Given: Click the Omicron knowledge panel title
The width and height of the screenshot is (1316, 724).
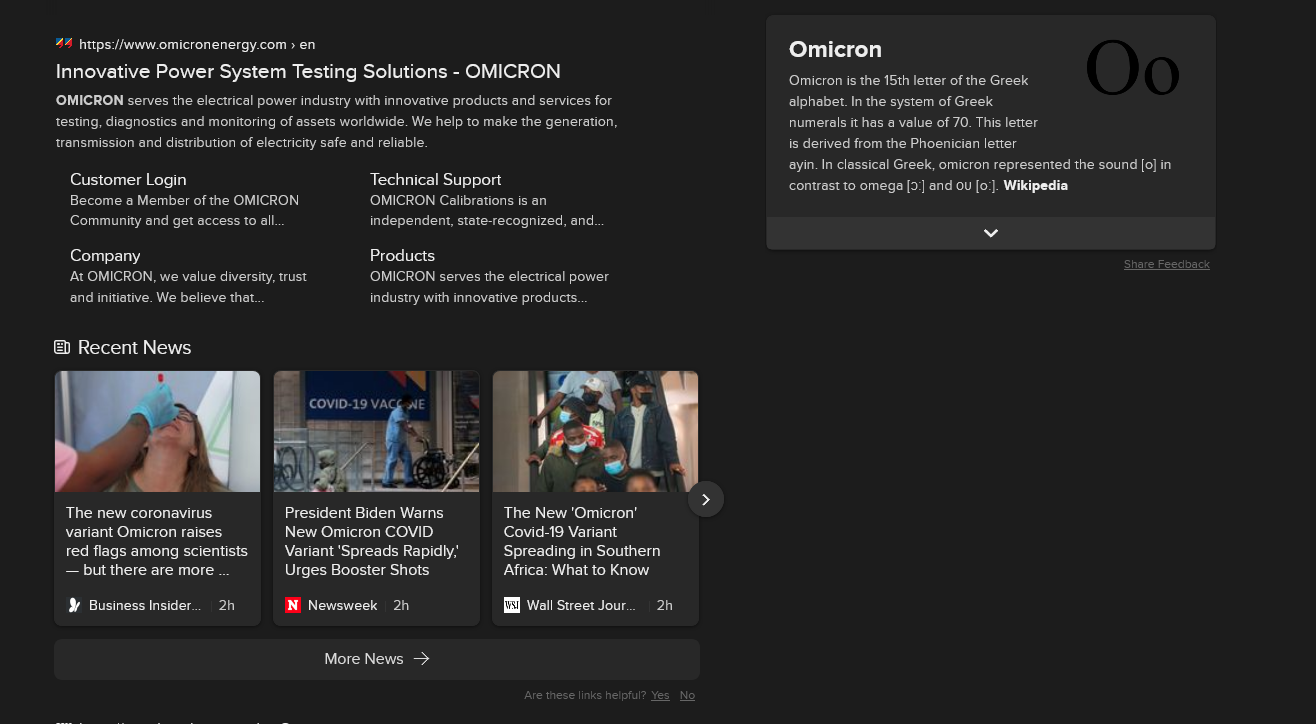Looking at the screenshot, I should [835, 49].
